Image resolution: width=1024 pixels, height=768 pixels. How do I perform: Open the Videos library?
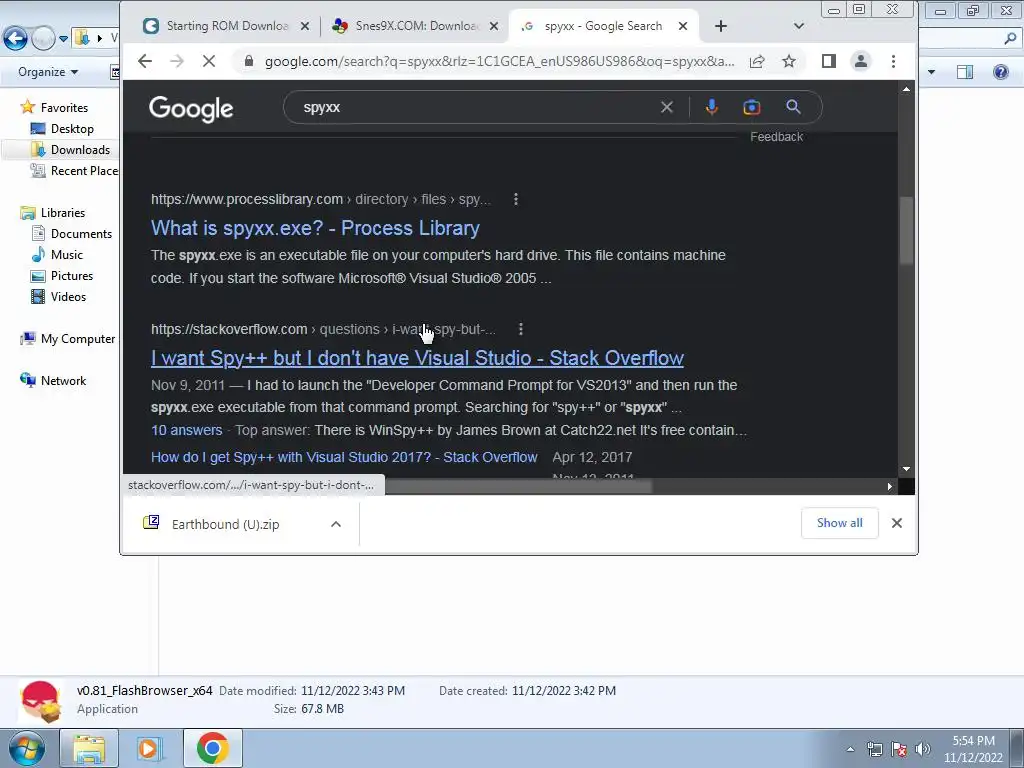[x=68, y=296]
